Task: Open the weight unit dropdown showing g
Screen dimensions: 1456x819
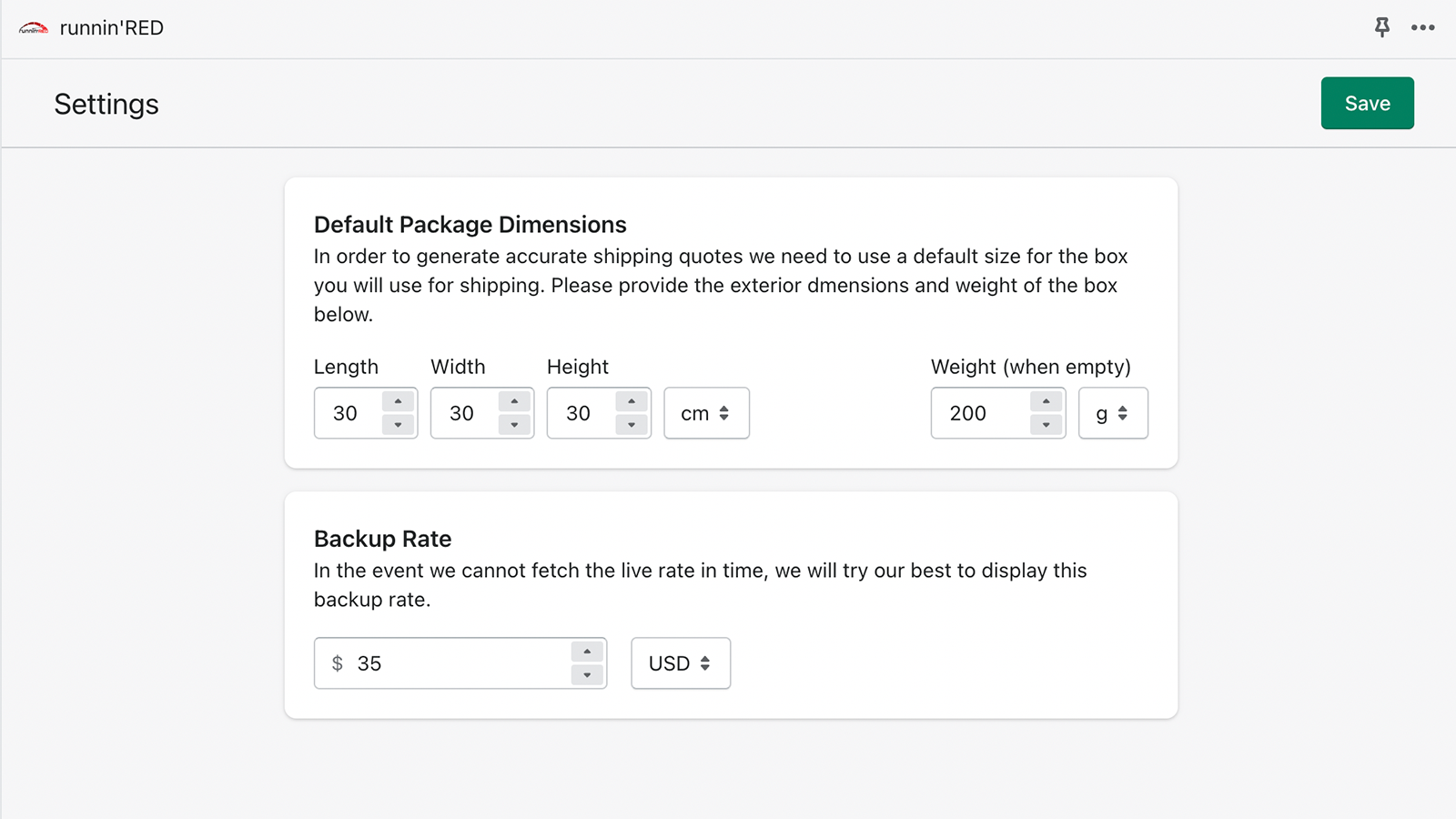Action: pyautogui.click(x=1113, y=413)
